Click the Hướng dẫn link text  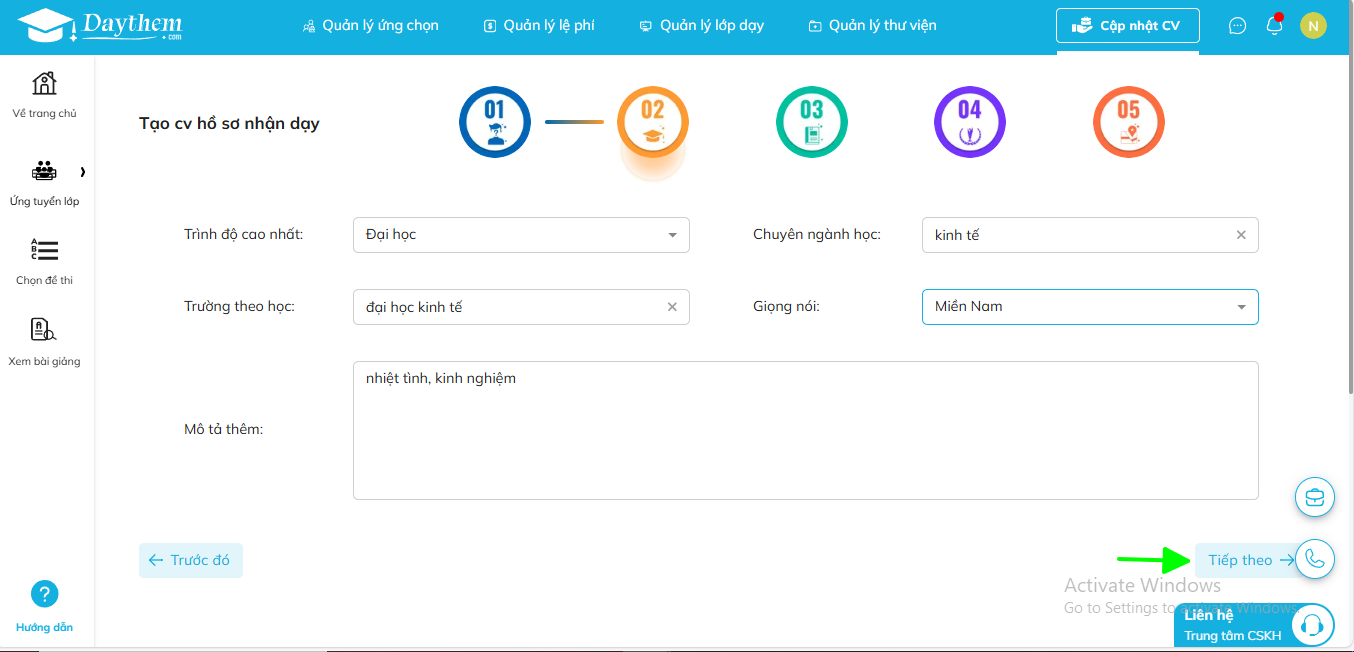44,628
